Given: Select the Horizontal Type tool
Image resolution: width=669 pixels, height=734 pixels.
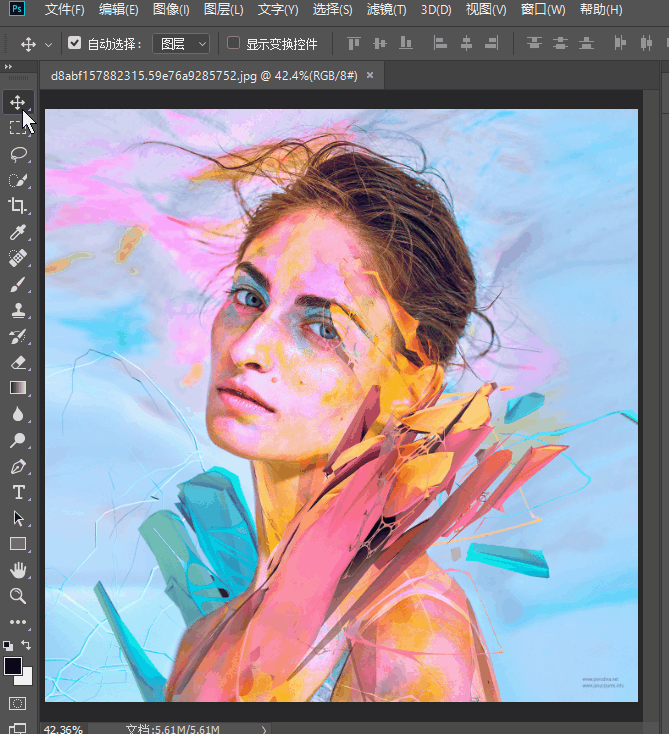Looking at the screenshot, I should (18, 492).
